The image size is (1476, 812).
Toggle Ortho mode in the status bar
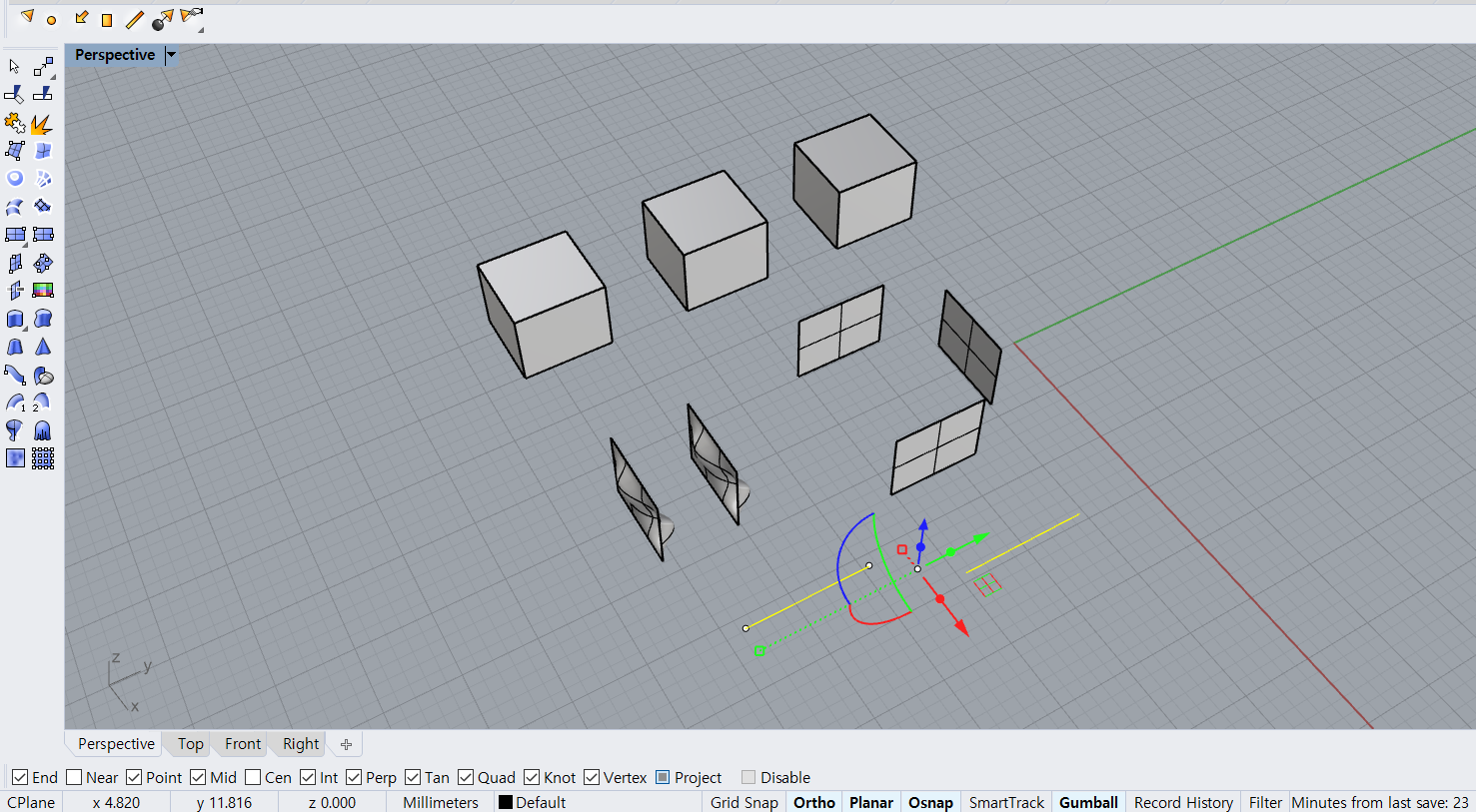click(x=814, y=802)
